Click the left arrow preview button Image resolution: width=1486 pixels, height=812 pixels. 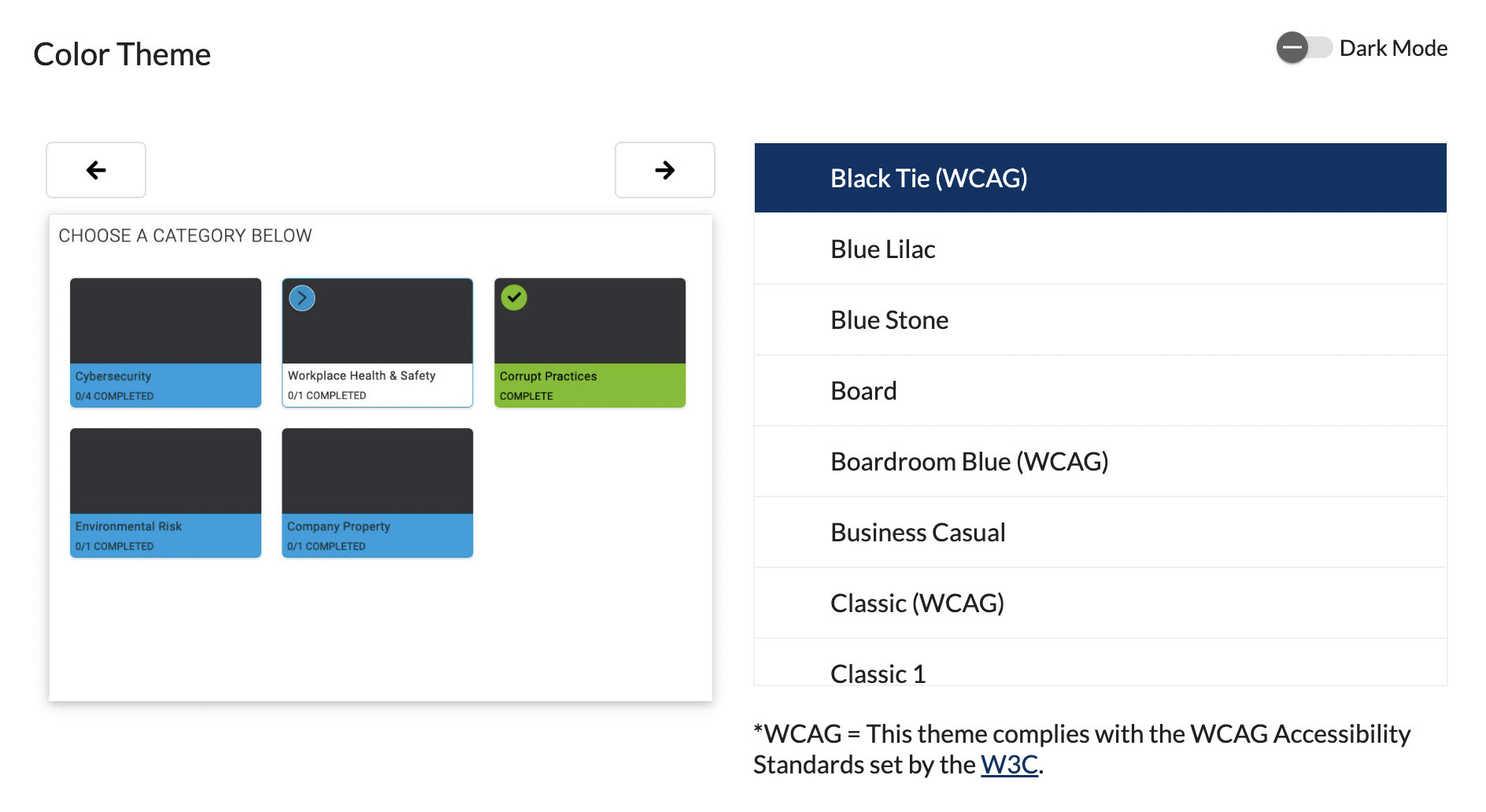96,170
